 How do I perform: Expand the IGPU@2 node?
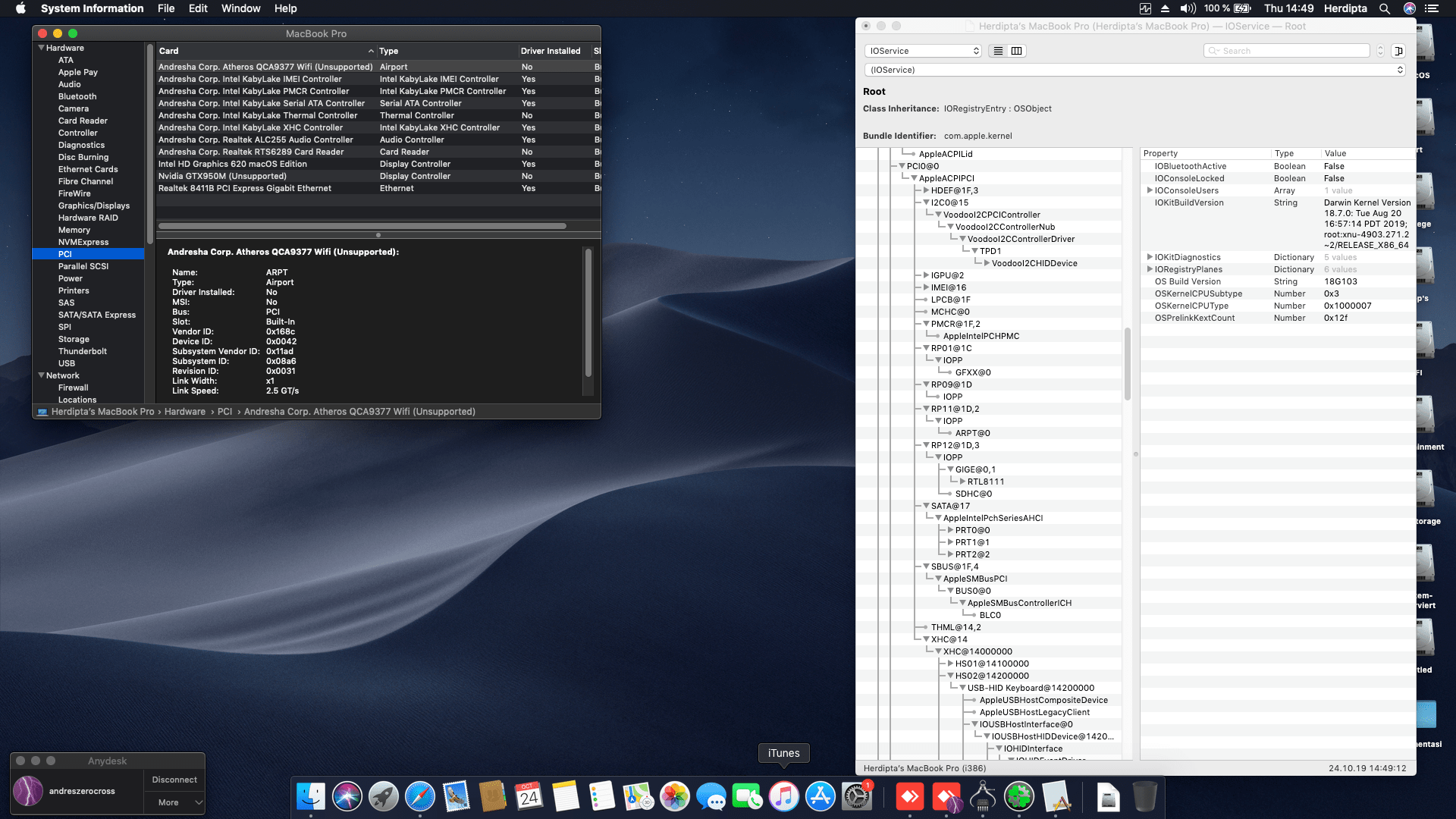click(926, 275)
